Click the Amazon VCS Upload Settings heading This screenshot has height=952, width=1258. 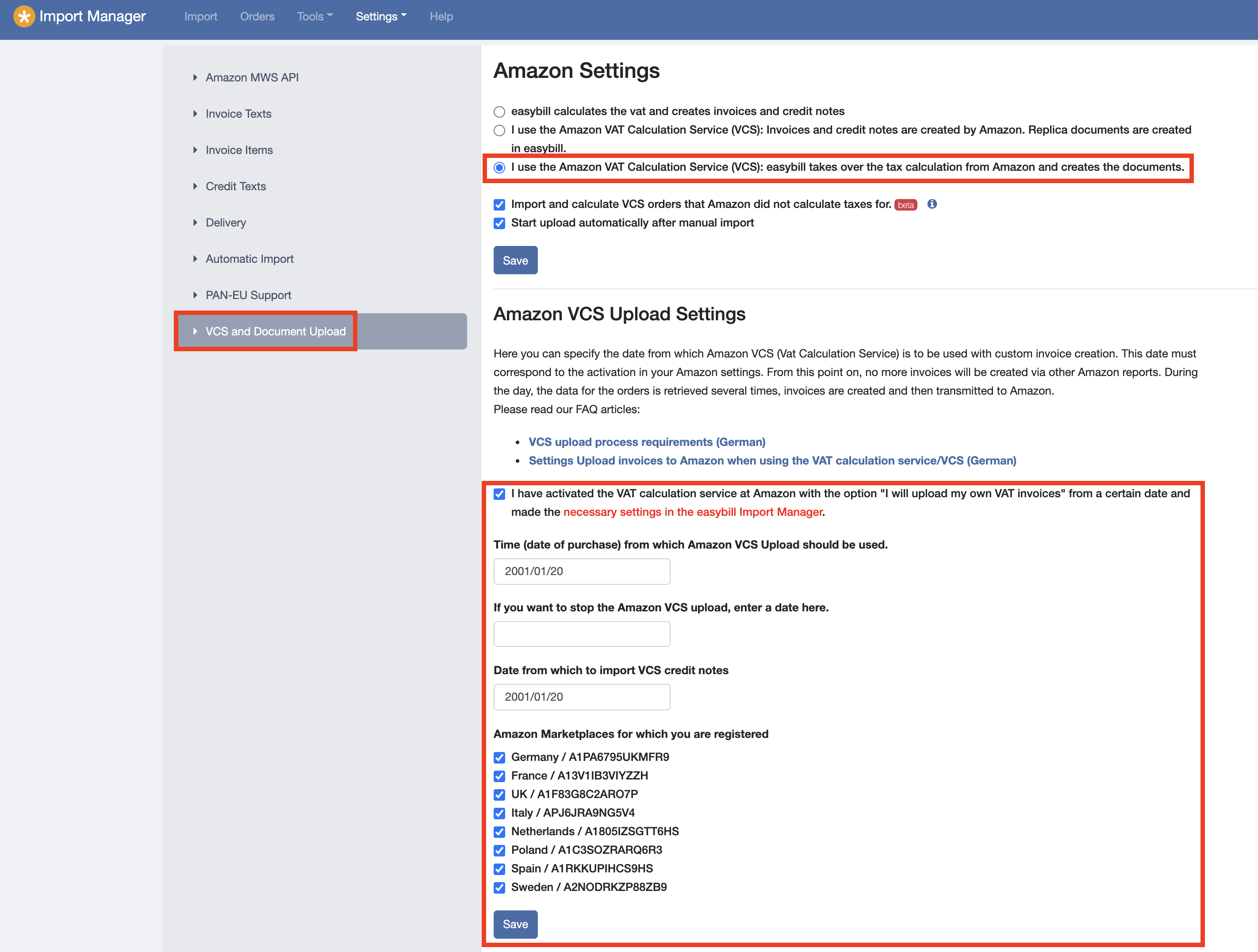coord(619,314)
